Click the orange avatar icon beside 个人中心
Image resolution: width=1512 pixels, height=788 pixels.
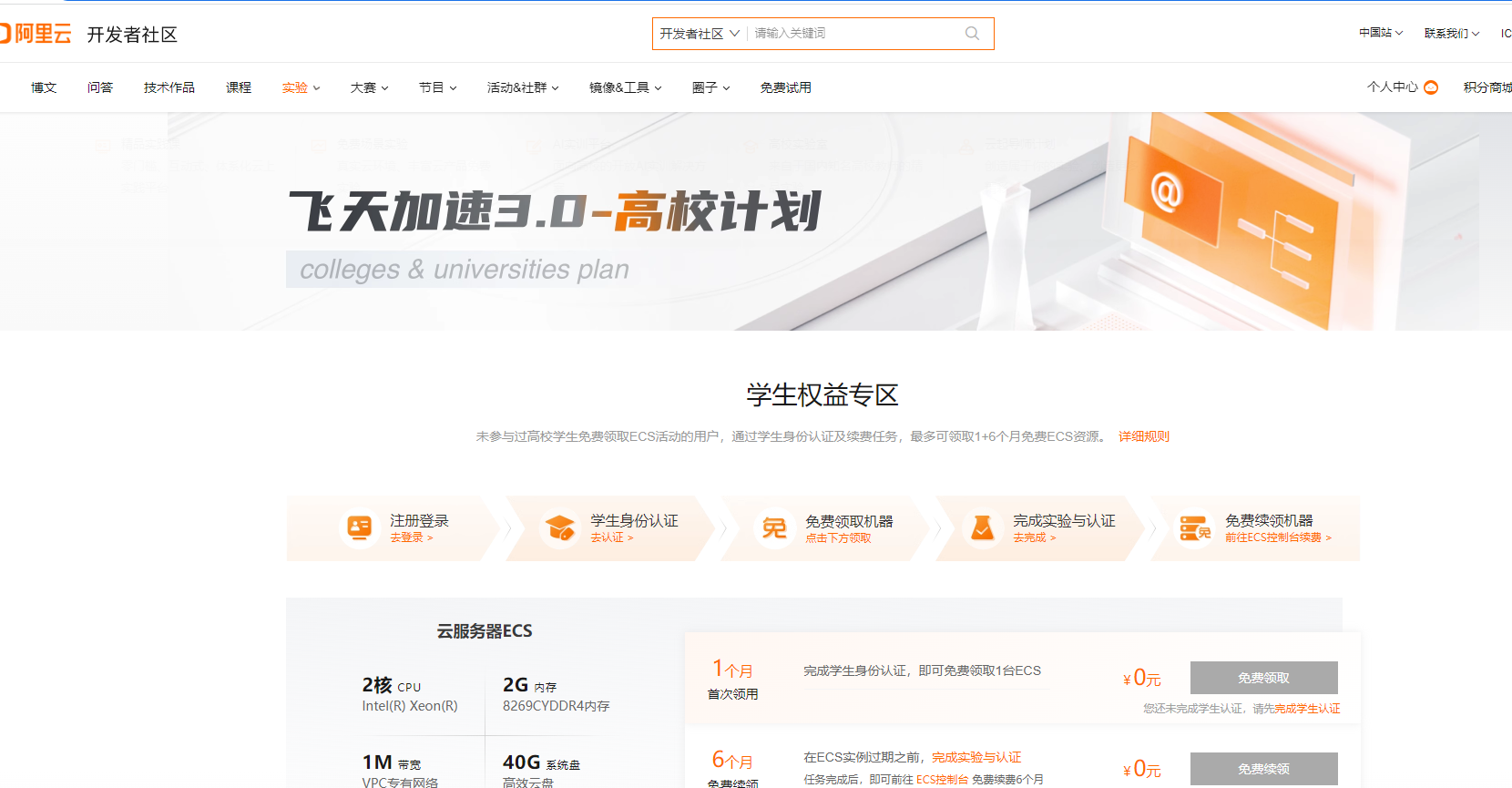pyautogui.click(x=1431, y=87)
